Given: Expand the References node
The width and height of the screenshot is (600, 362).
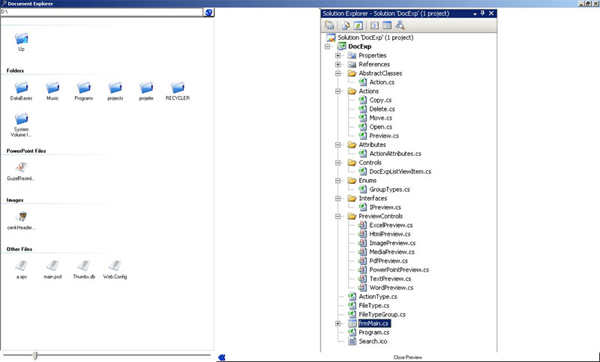Looking at the screenshot, I should 338,64.
